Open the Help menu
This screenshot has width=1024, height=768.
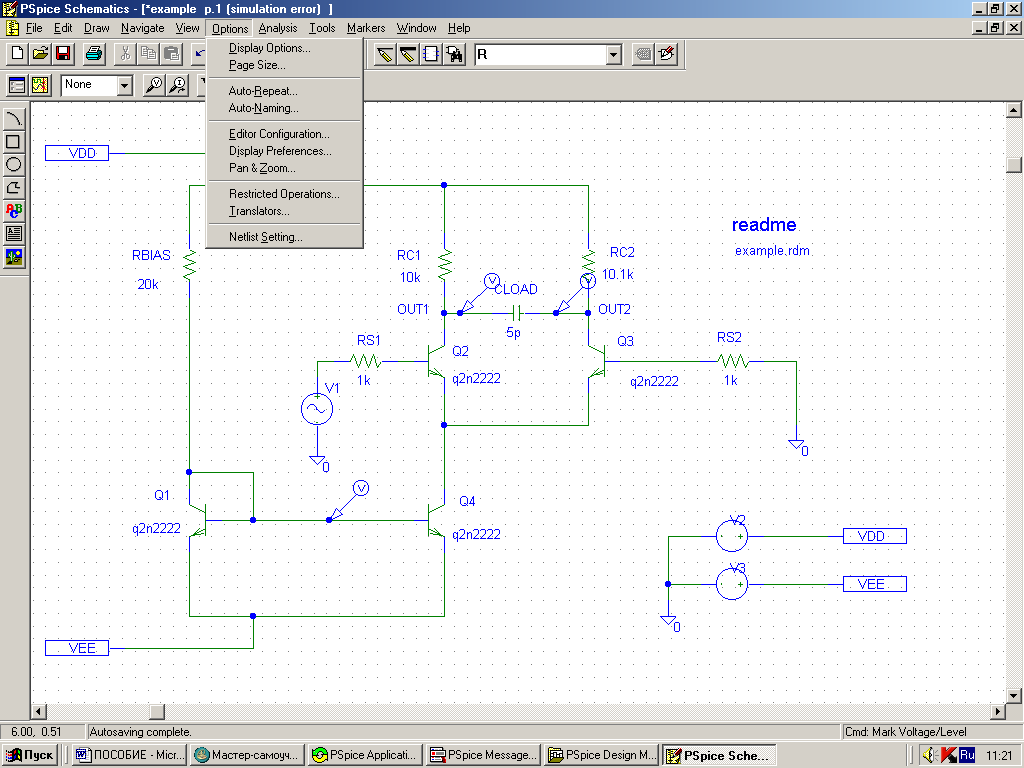(459, 28)
